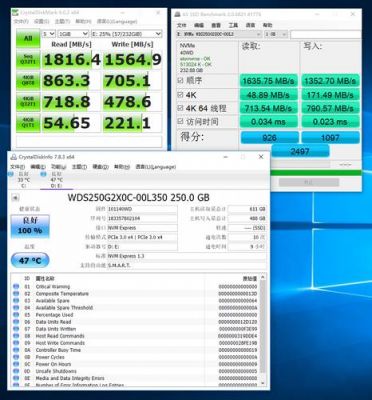Click the status icon beside Percentage Used

coord(16,315)
